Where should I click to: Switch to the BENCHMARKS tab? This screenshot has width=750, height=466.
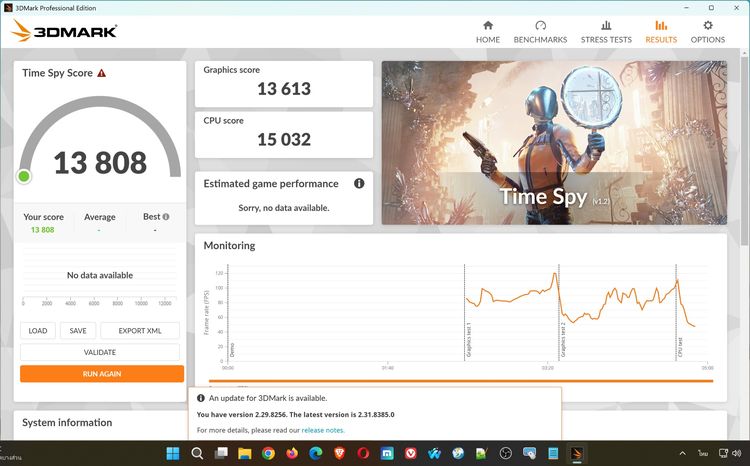coord(540,31)
